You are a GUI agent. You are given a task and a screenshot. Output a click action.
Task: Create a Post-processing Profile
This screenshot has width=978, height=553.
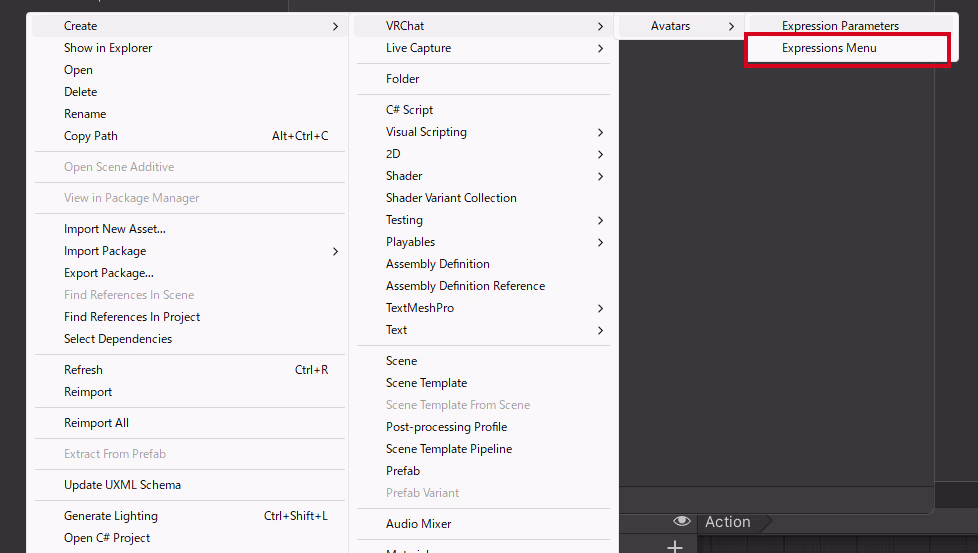483,427
